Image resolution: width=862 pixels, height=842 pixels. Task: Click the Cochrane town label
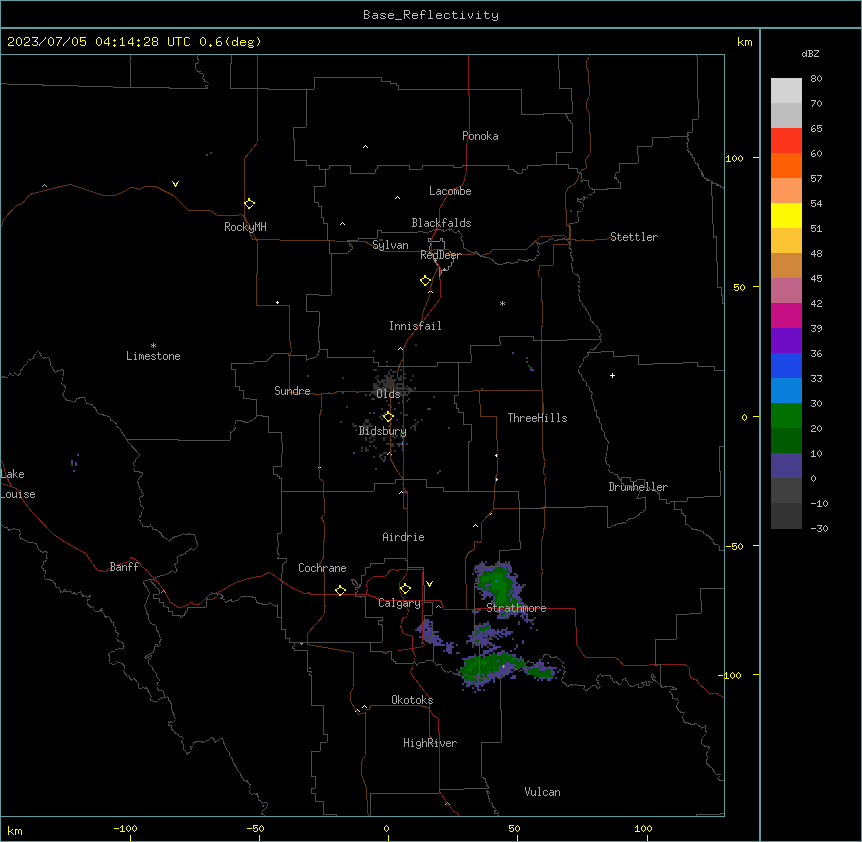pyautogui.click(x=322, y=568)
